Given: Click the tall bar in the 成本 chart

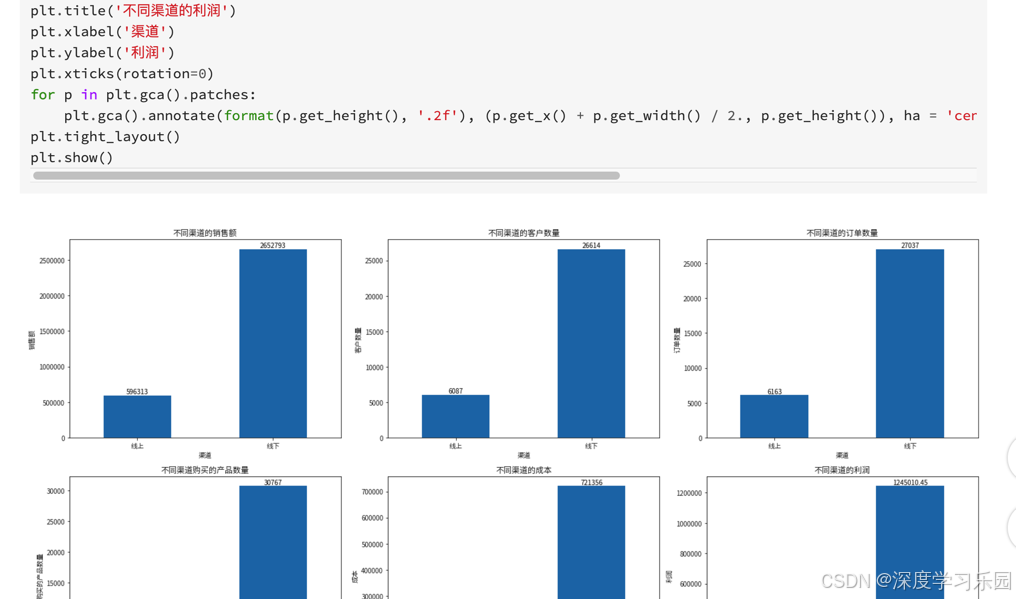Looking at the screenshot, I should point(592,543).
